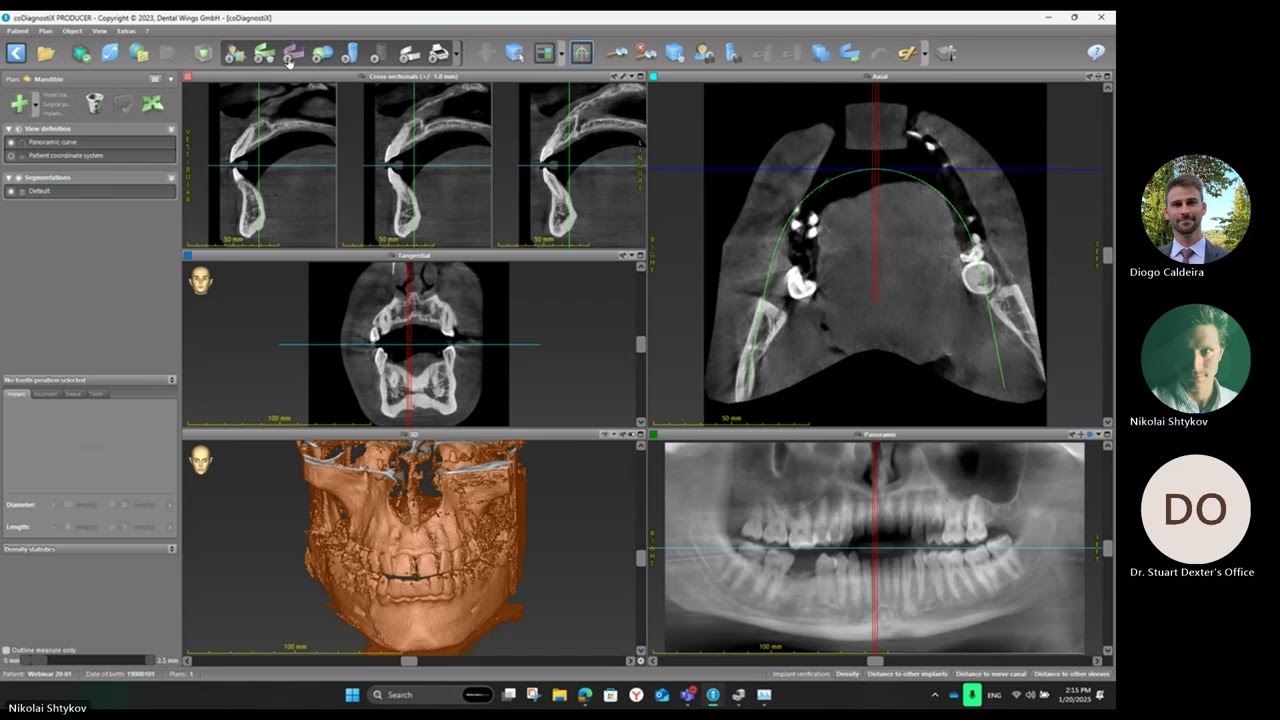
Task: Select the Panoramic curve radio option
Action: click(x=12, y=142)
